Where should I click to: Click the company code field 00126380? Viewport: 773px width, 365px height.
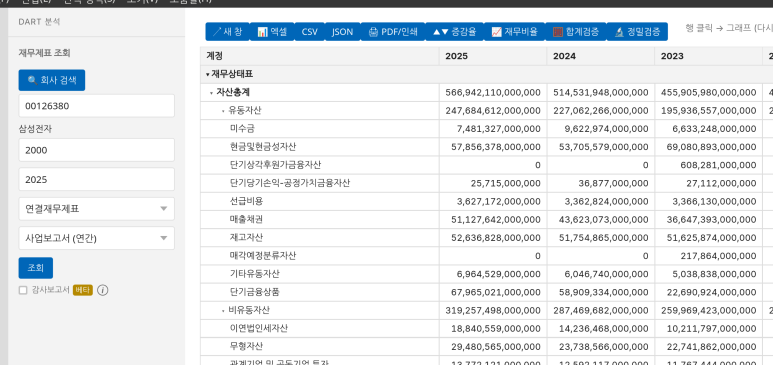point(97,106)
